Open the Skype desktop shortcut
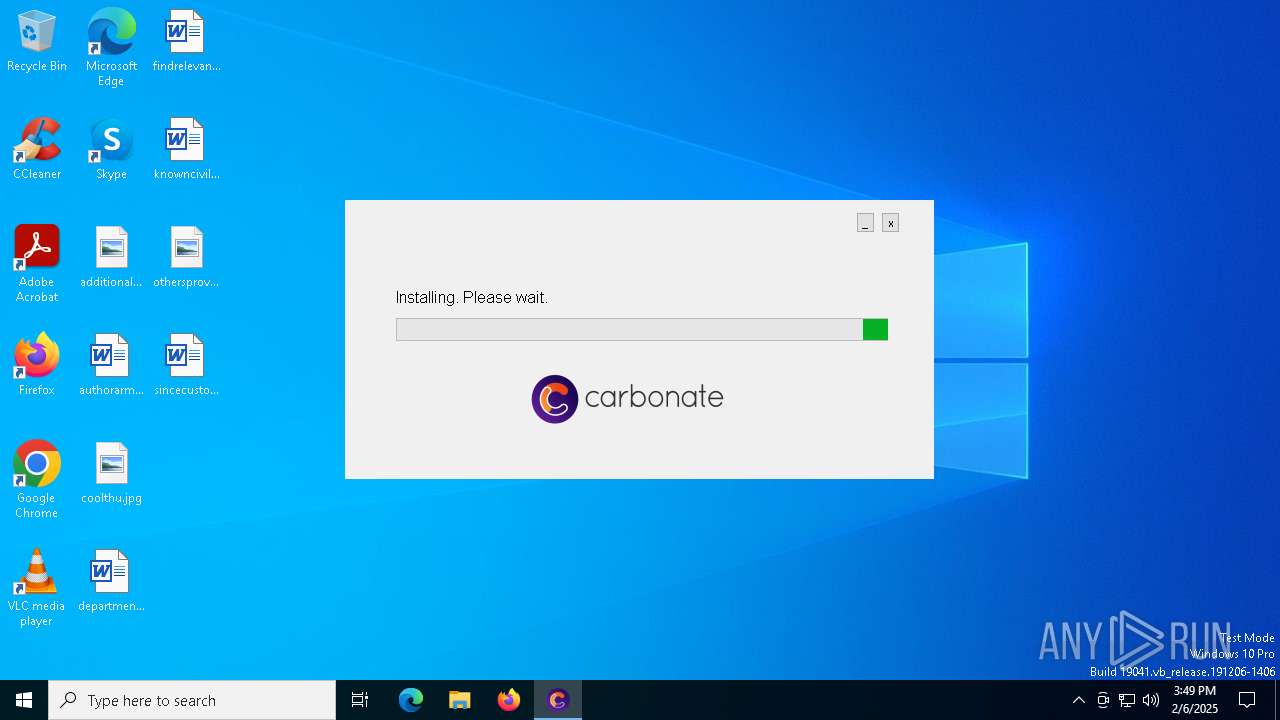 (x=111, y=150)
